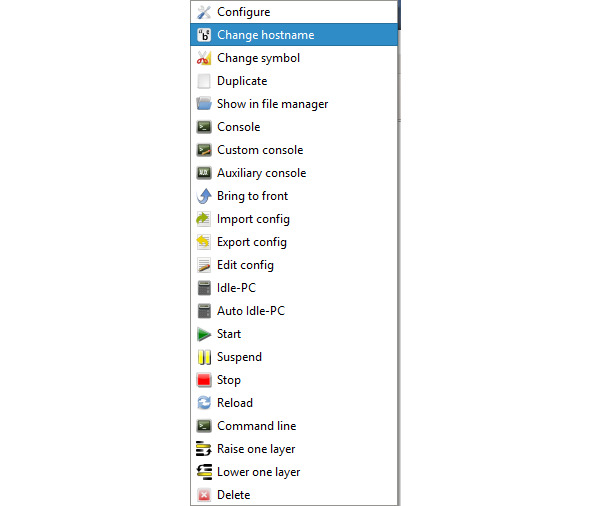Select Change hostname menu entry
This screenshot has height=506, width=591.
pos(294,35)
